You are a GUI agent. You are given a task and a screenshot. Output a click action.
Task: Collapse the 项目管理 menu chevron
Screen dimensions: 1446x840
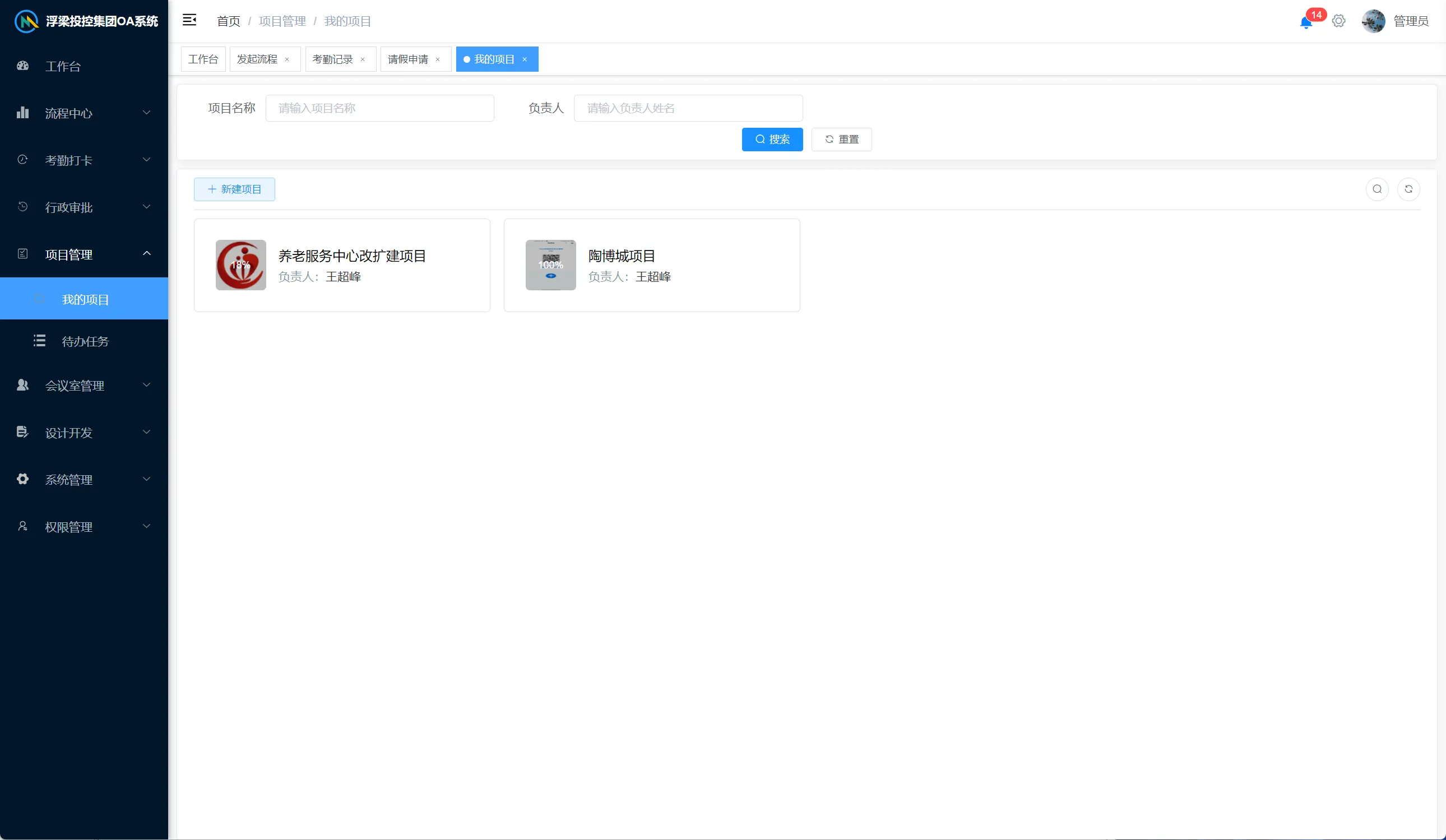point(147,254)
